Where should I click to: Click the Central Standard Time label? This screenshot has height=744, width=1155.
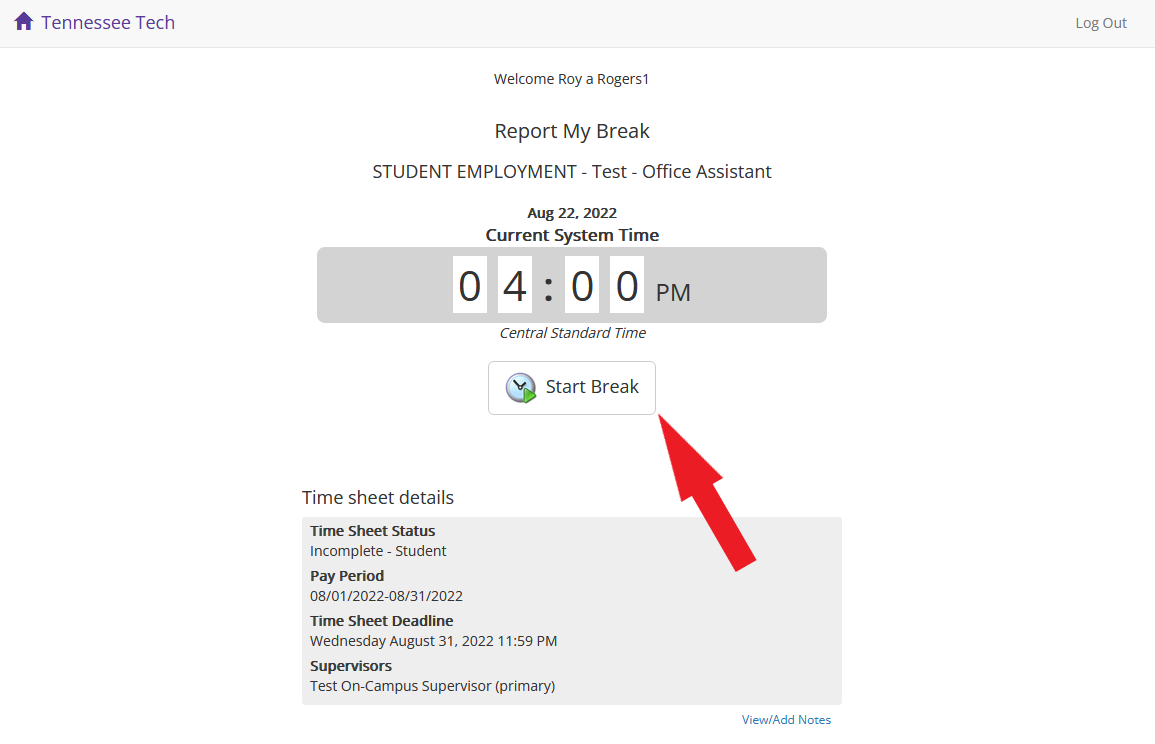[572, 333]
